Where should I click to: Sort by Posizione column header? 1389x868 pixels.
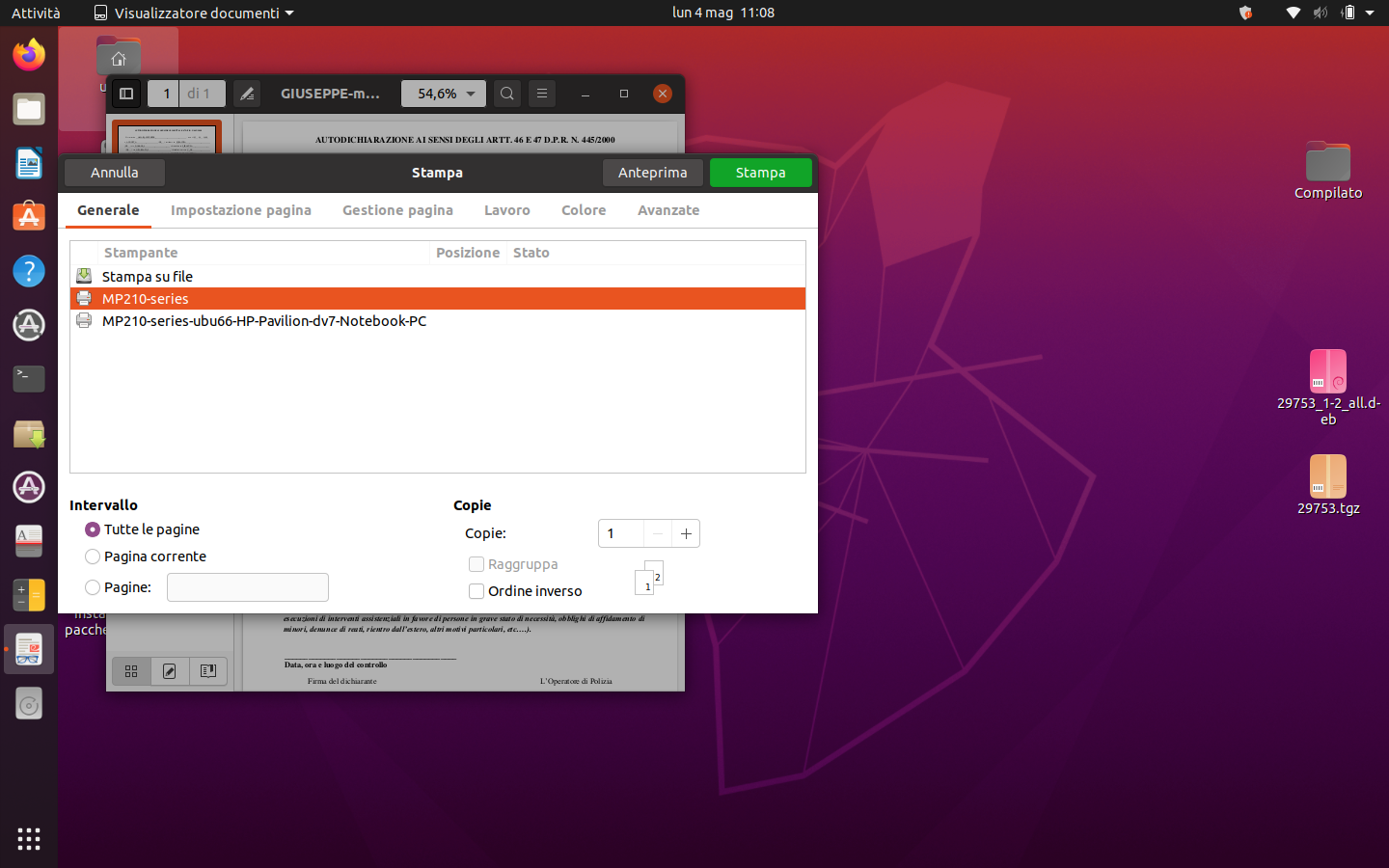point(468,253)
